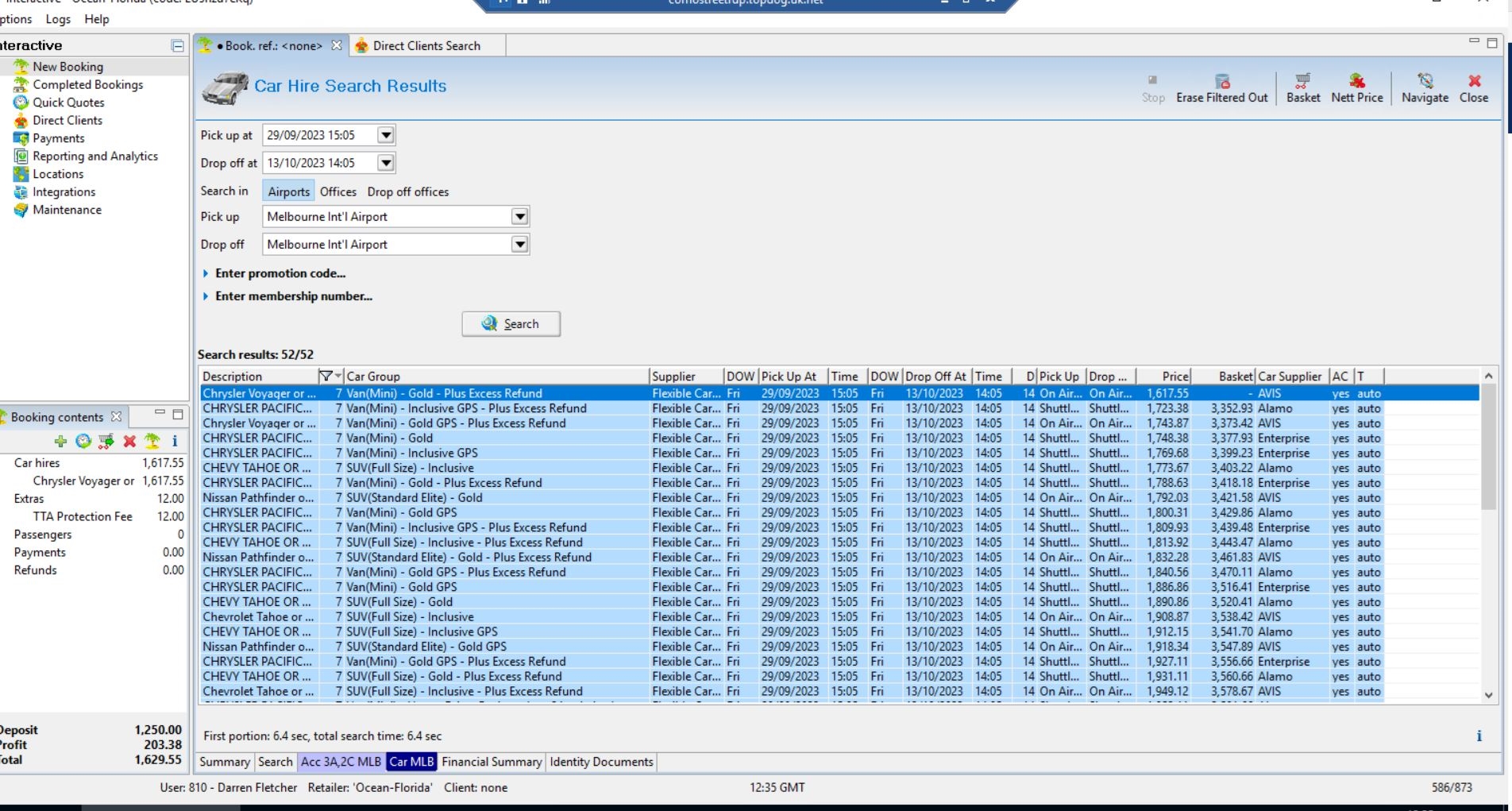Maximize the Booking contents panel
The image size is (1512, 811).
coord(178,414)
